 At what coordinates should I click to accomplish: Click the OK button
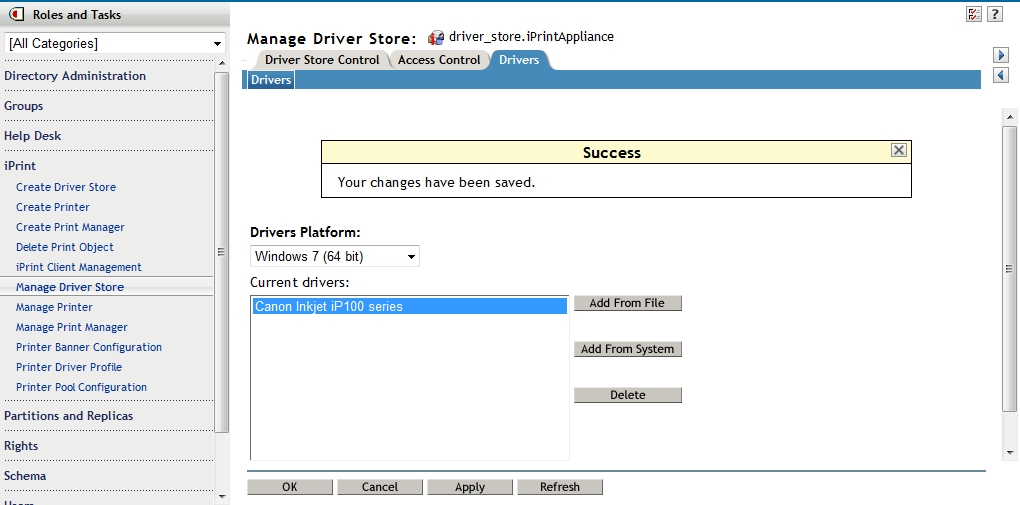[x=290, y=487]
